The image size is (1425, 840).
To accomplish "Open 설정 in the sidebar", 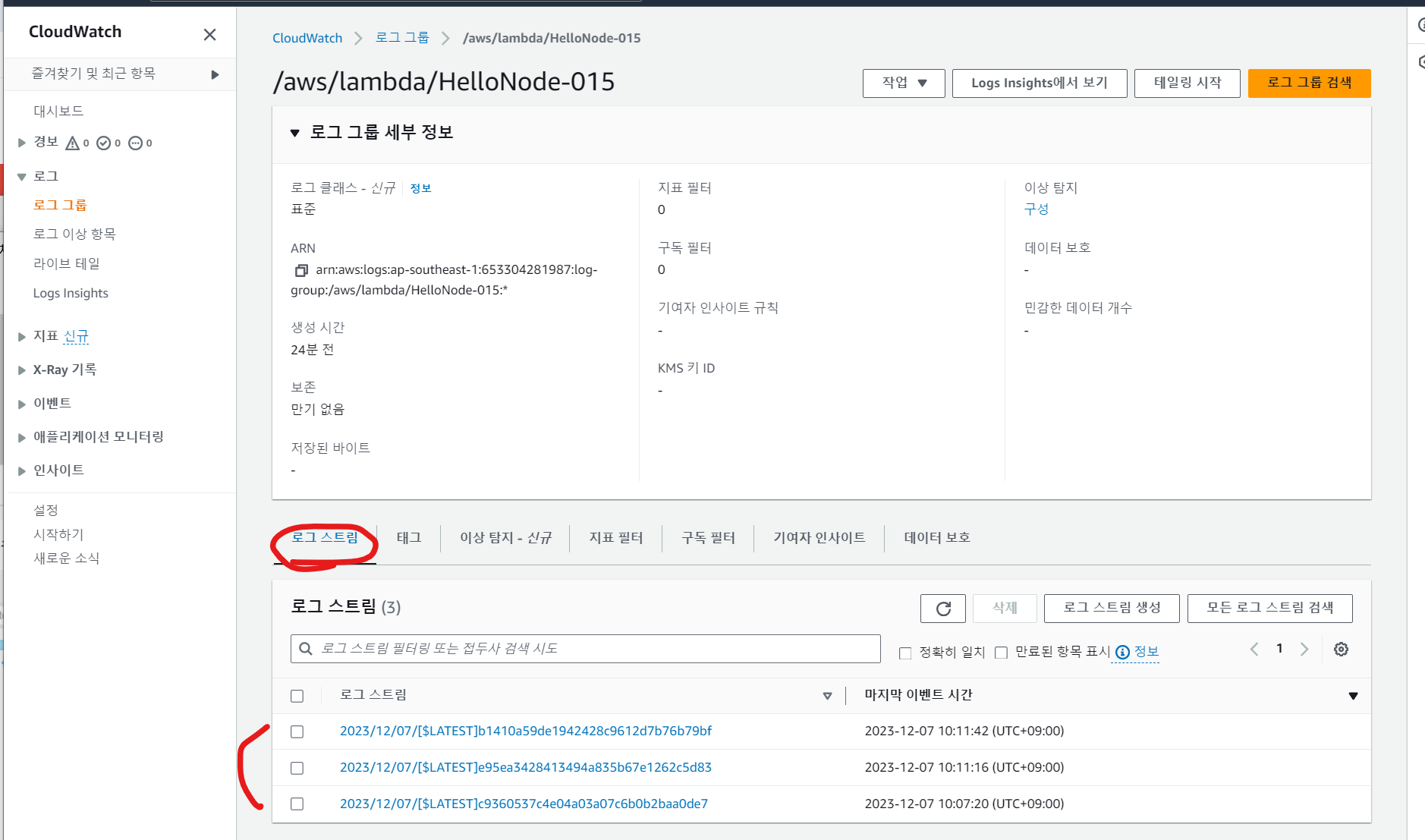I will pyautogui.click(x=46, y=510).
